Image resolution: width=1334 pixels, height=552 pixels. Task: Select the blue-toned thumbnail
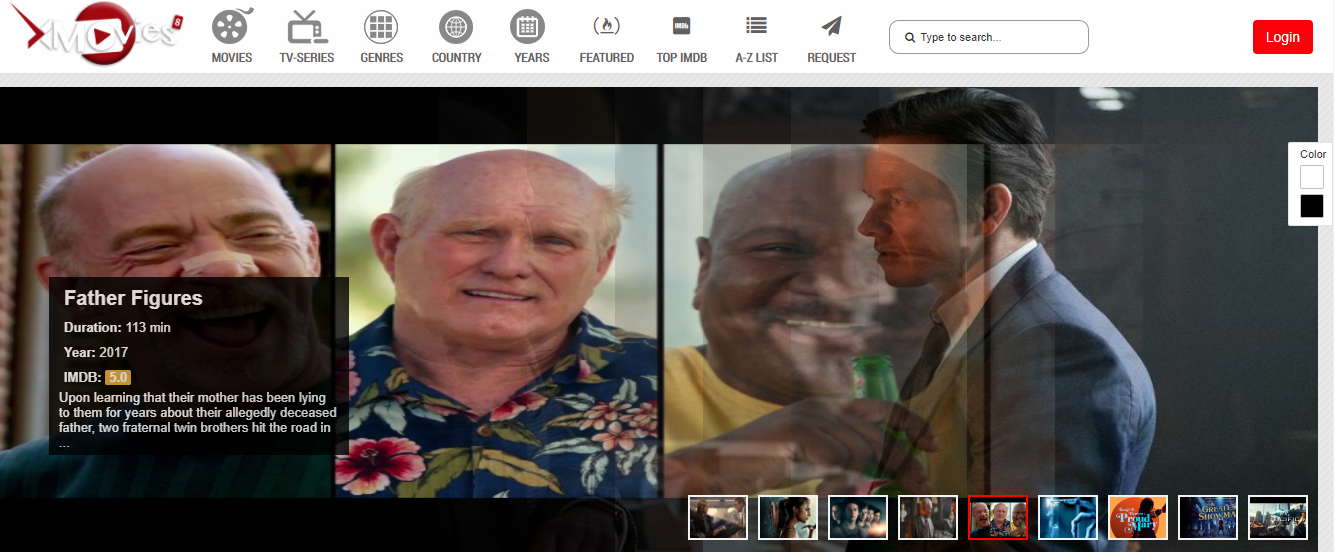(1068, 517)
